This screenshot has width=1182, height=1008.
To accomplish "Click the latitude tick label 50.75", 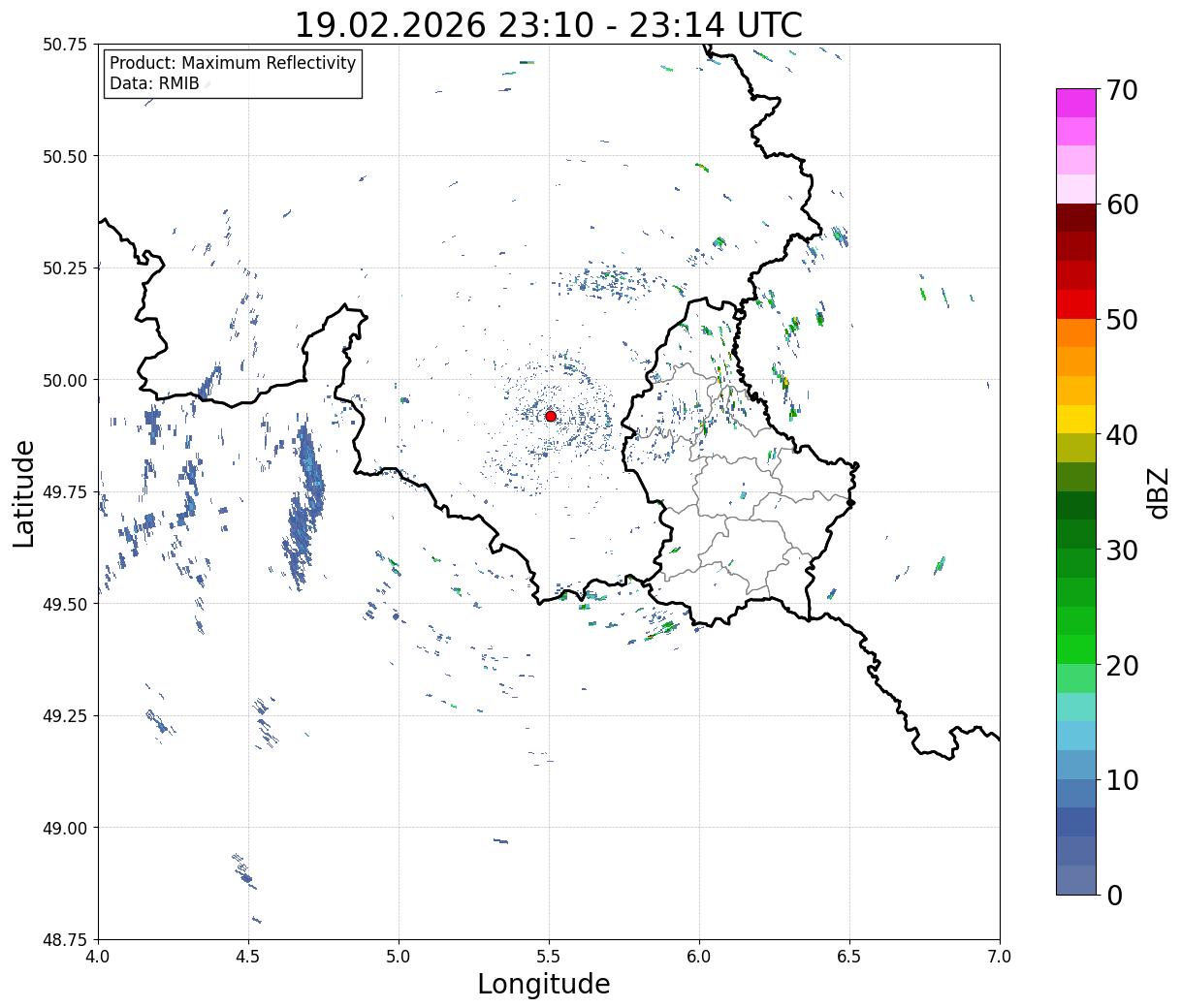I will click(x=65, y=45).
